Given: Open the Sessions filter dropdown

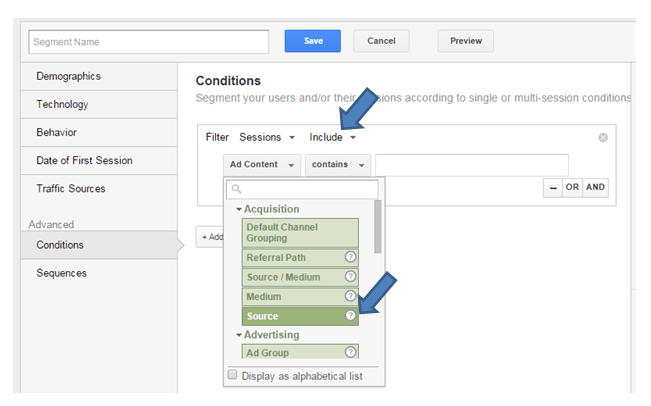Looking at the screenshot, I should pyautogui.click(x=267, y=137).
